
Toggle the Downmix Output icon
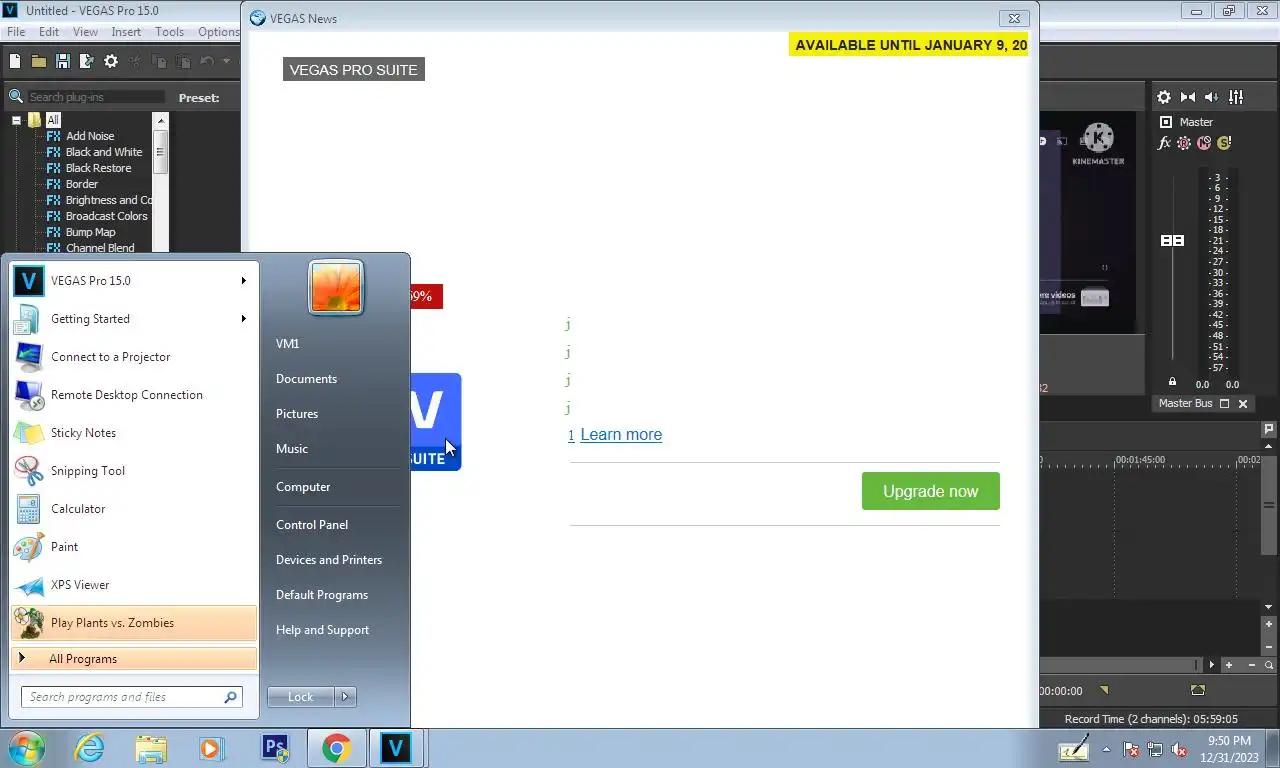tap(1188, 97)
